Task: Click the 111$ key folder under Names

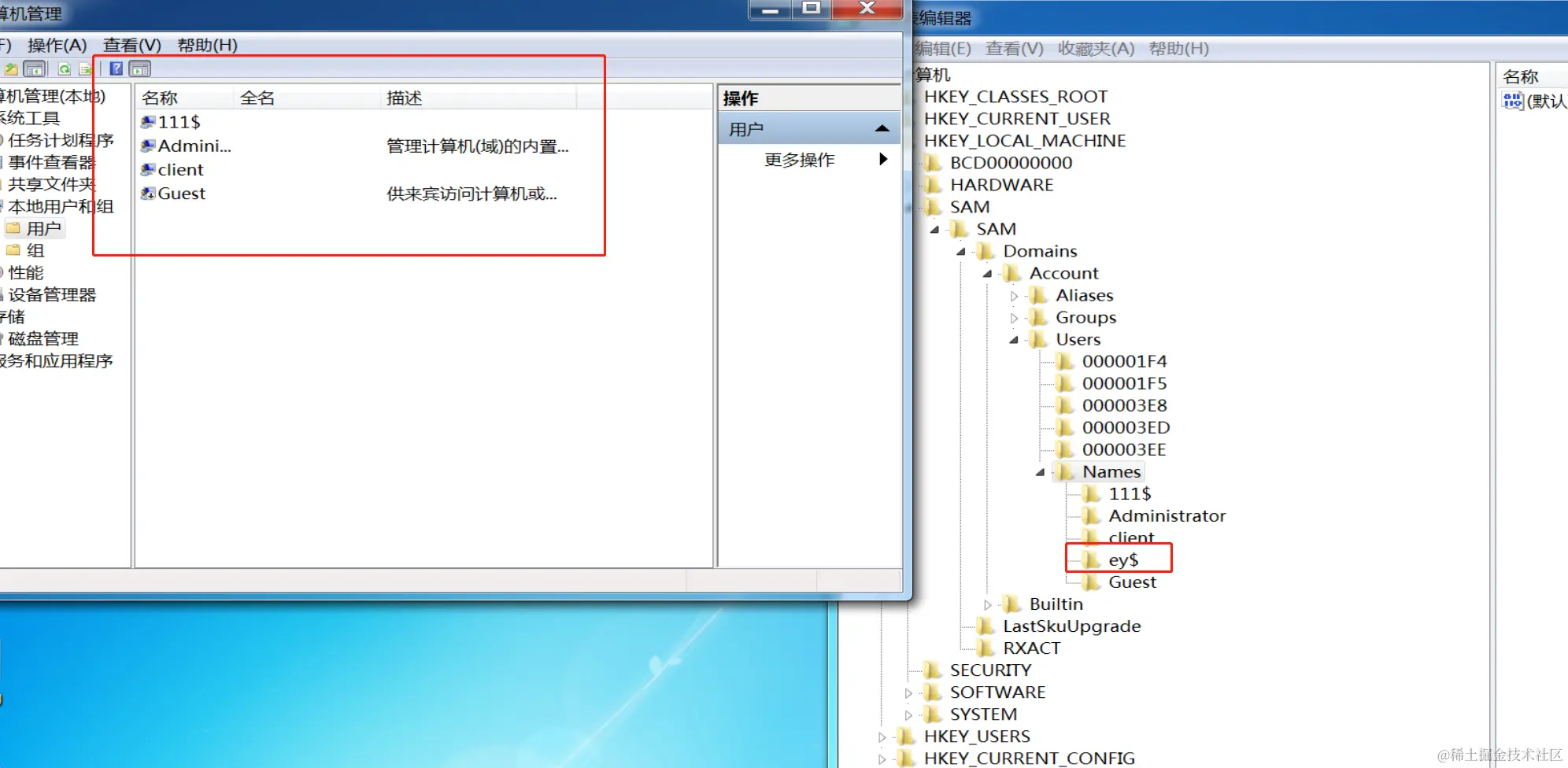Action: 1091,493
